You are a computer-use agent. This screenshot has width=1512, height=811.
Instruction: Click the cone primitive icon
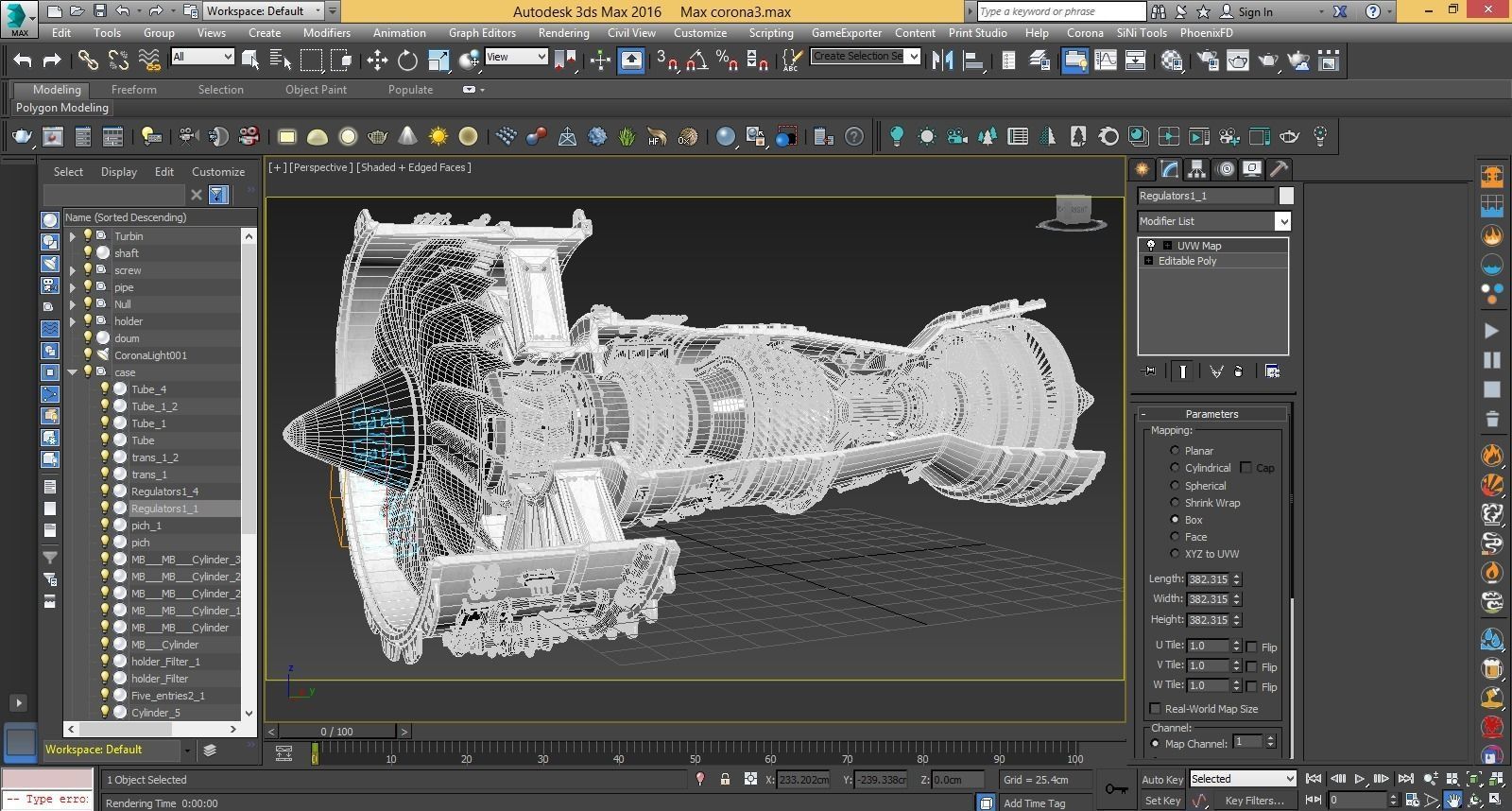click(x=407, y=137)
